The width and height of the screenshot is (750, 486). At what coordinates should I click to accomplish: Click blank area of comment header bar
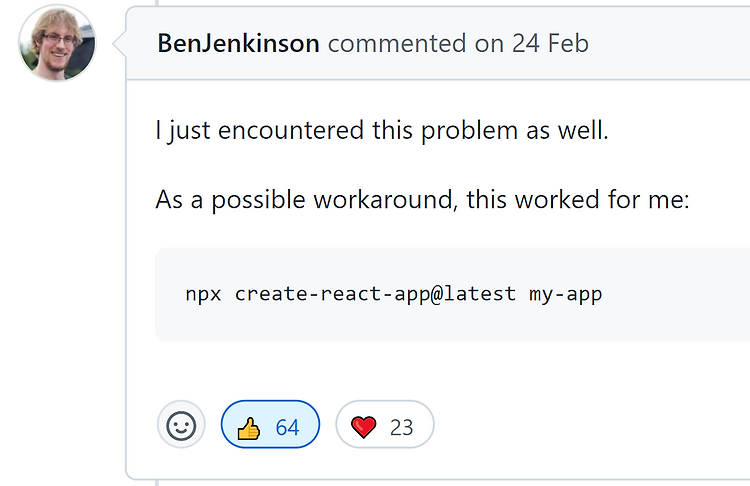click(x=670, y=44)
